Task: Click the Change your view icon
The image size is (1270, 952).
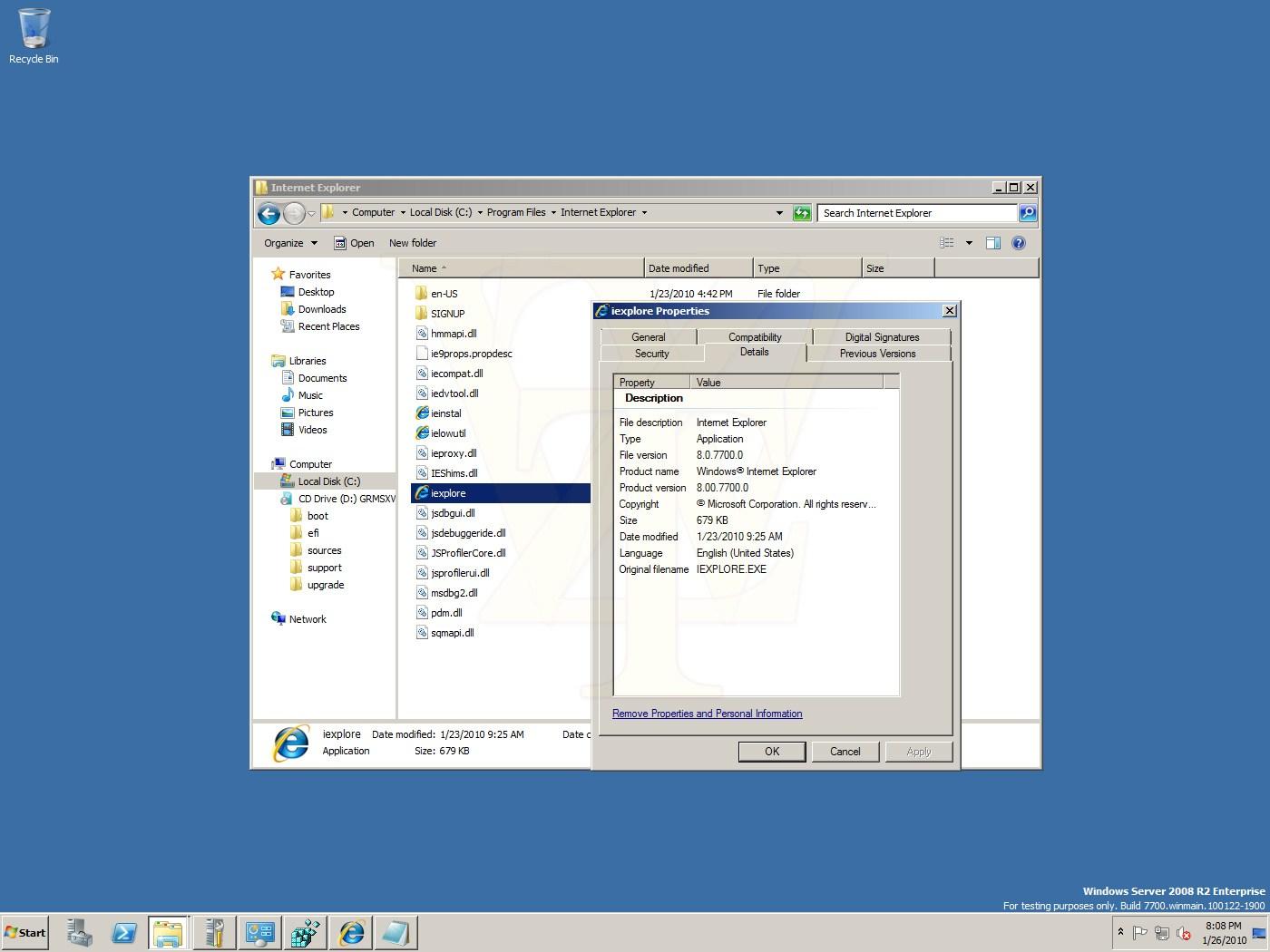Action: (x=947, y=243)
